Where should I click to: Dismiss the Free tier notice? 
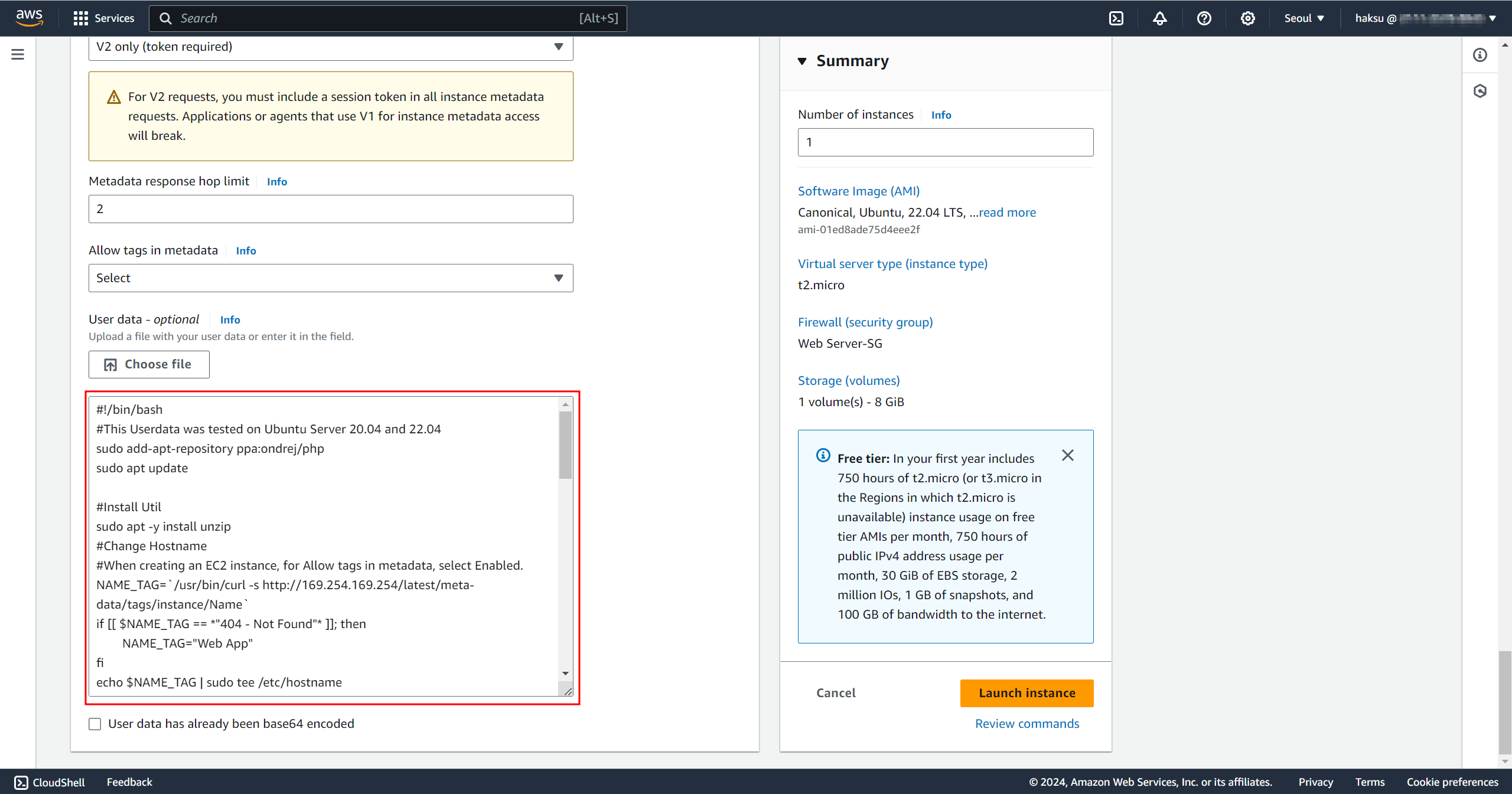tap(1067, 455)
